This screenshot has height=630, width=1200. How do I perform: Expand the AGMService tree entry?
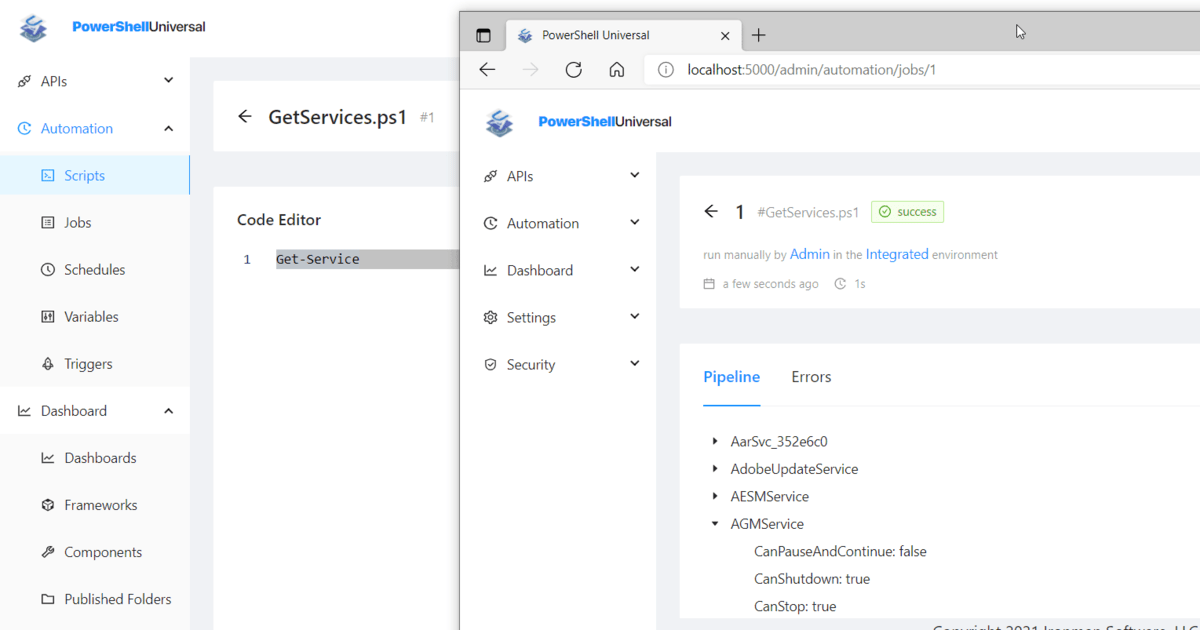[714, 523]
